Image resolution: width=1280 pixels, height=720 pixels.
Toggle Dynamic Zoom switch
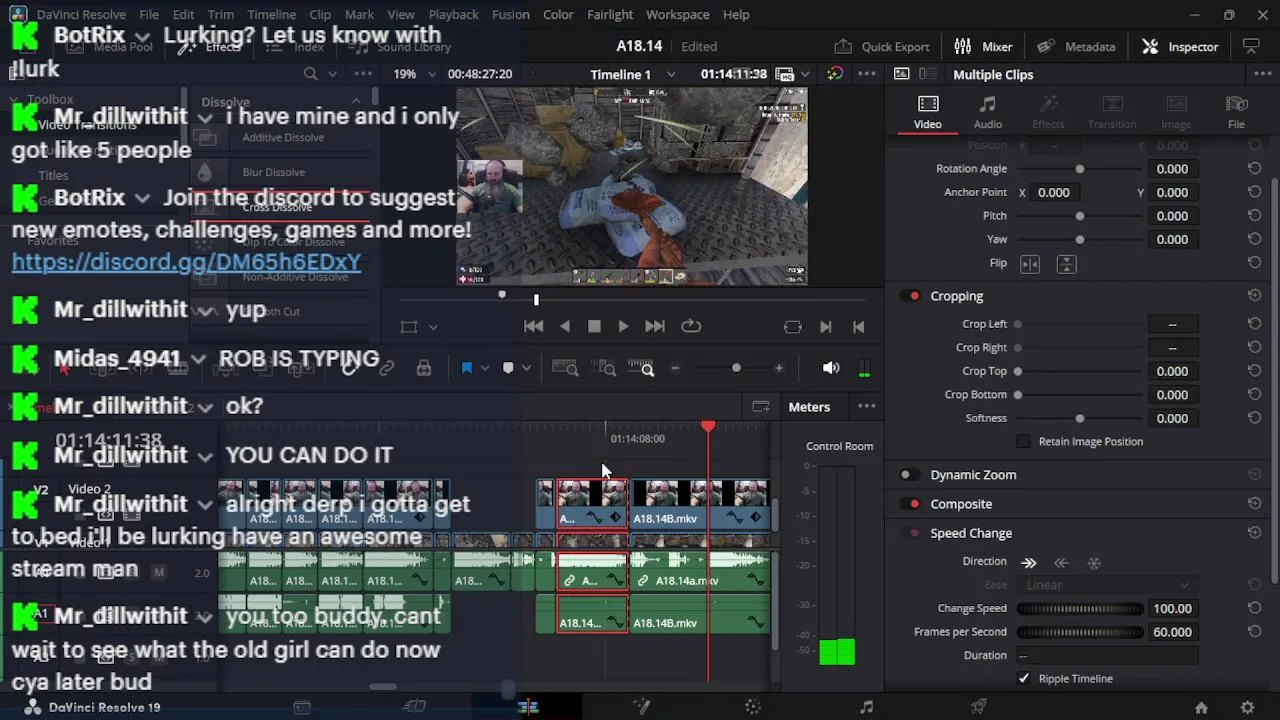point(909,475)
